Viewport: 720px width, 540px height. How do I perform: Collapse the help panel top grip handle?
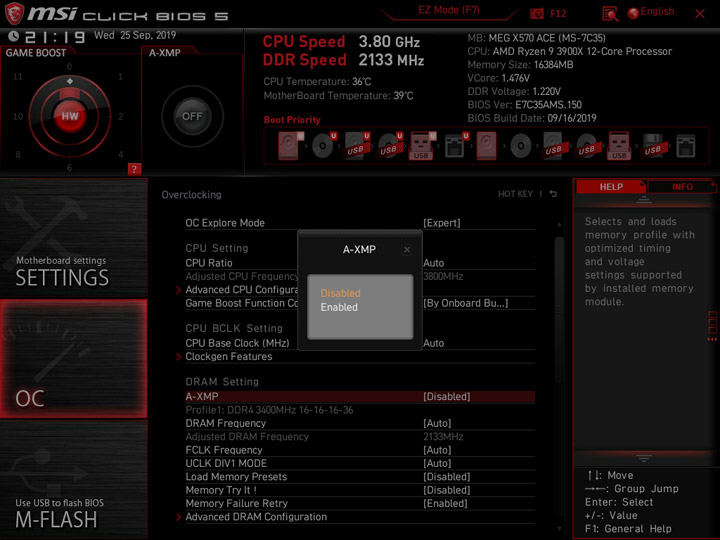click(644, 200)
